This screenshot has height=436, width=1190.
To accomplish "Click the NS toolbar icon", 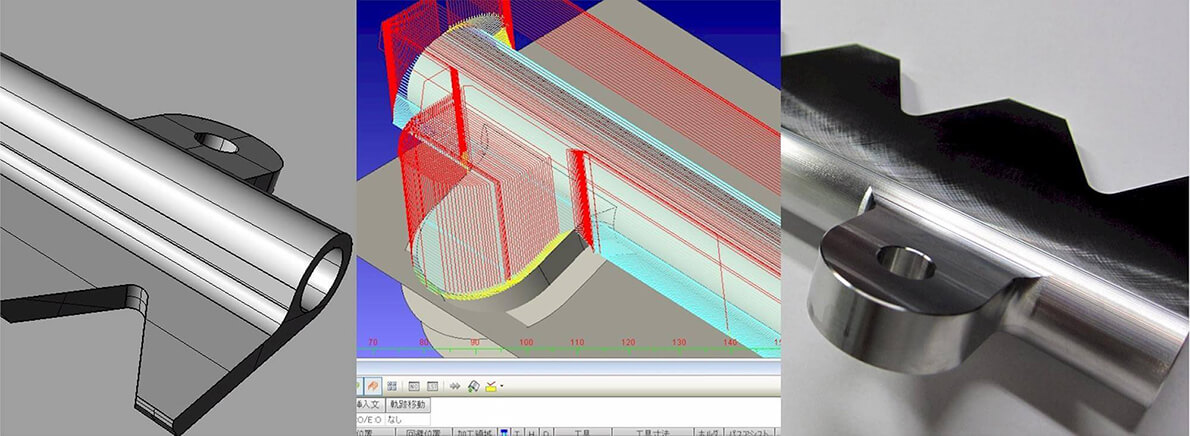I will (414, 386).
